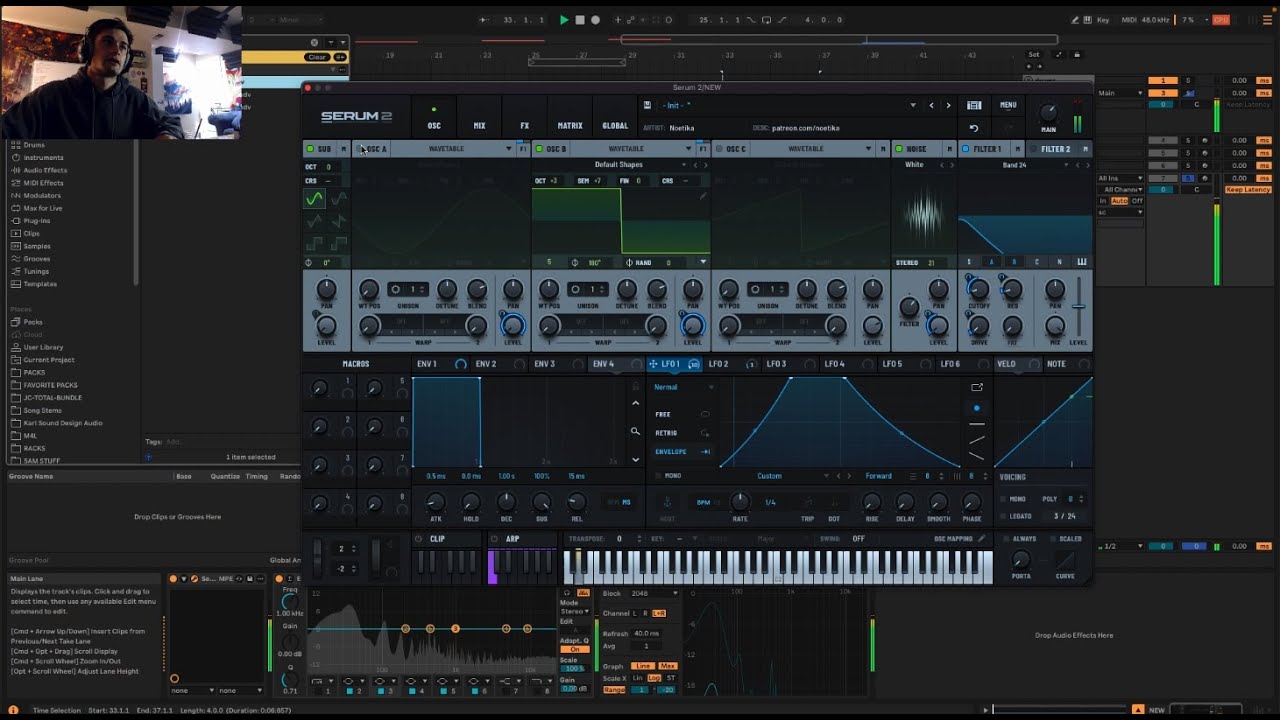The image size is (1280, 720).
Task: Click the LFO 1 drag-to-assign cross arrows icon
Action: (653, 364)
